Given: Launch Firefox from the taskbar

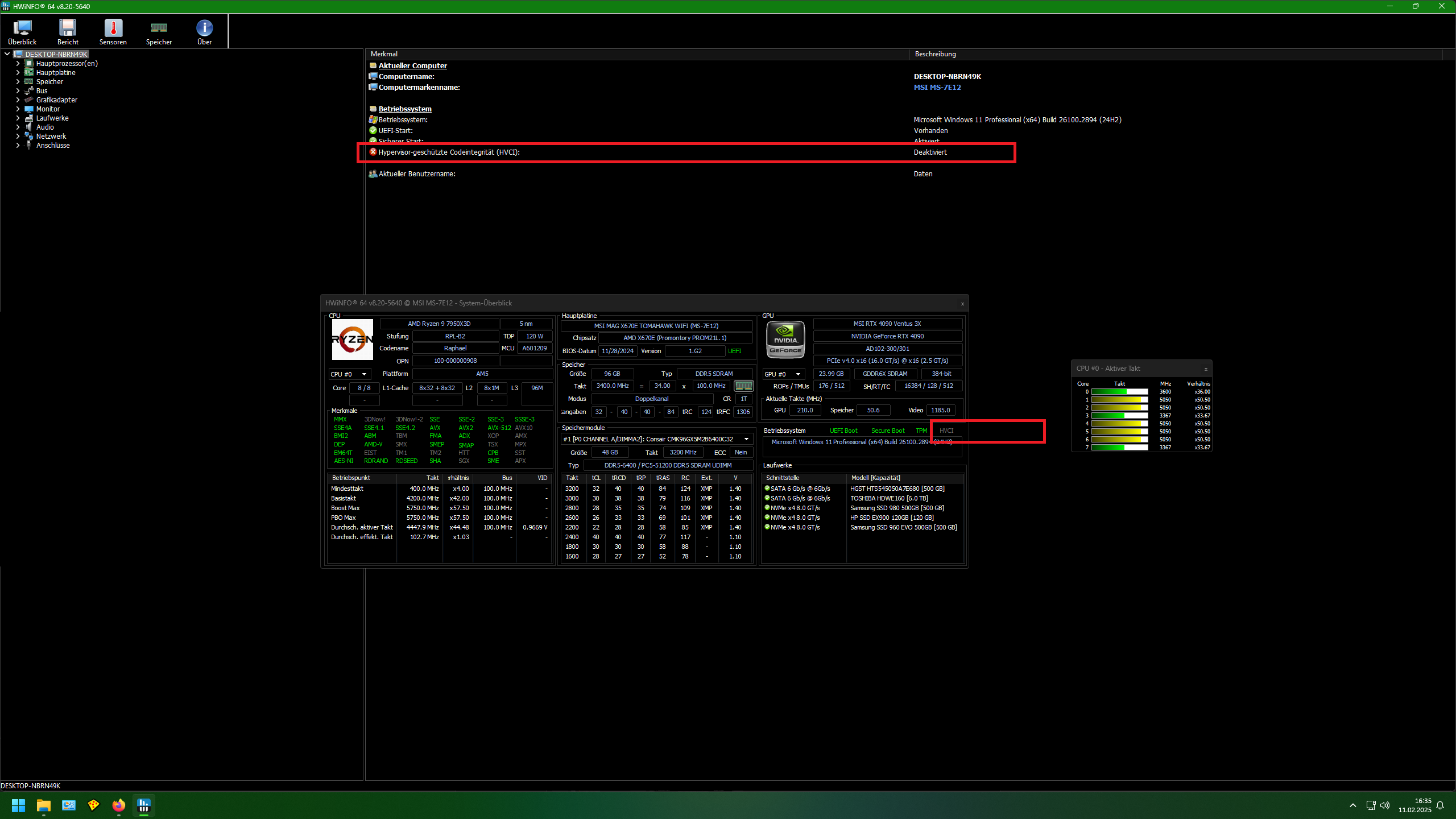Looking at the screenshot, I should tap(118, 805).
